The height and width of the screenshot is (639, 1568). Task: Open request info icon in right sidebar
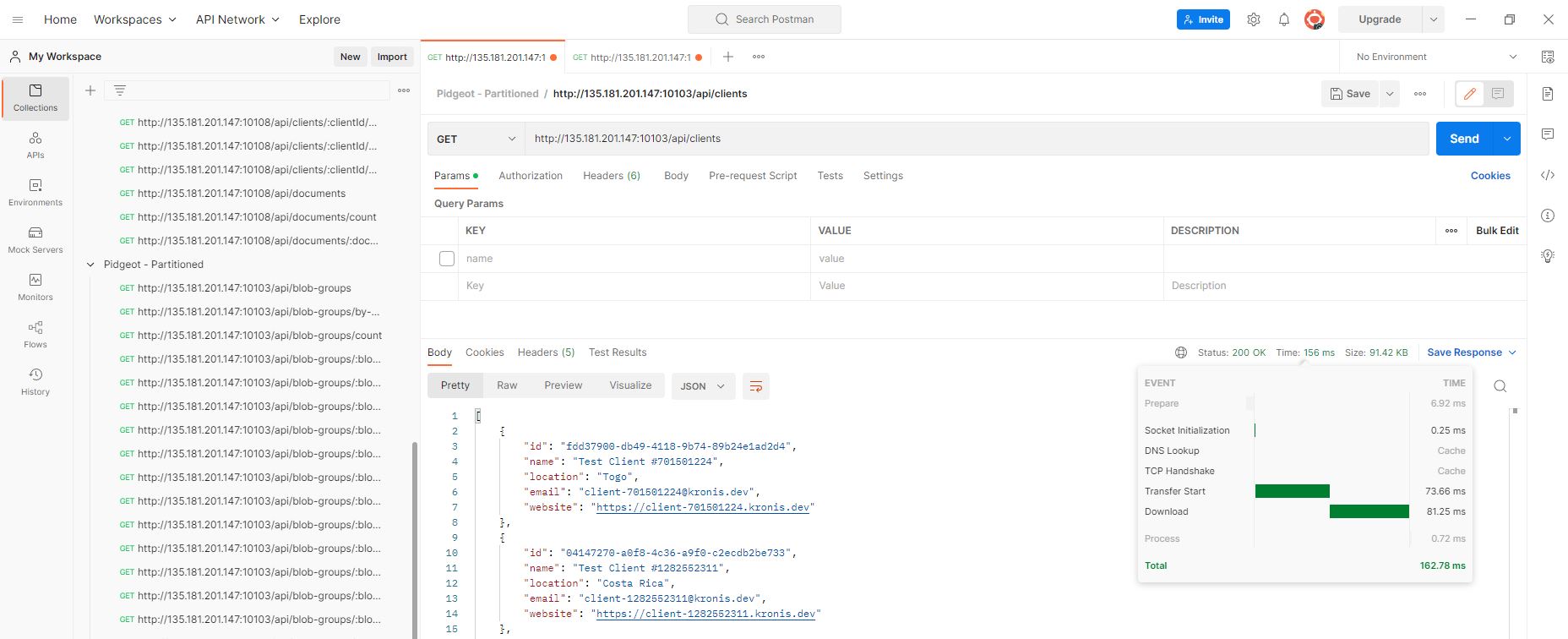(1548, 216)
